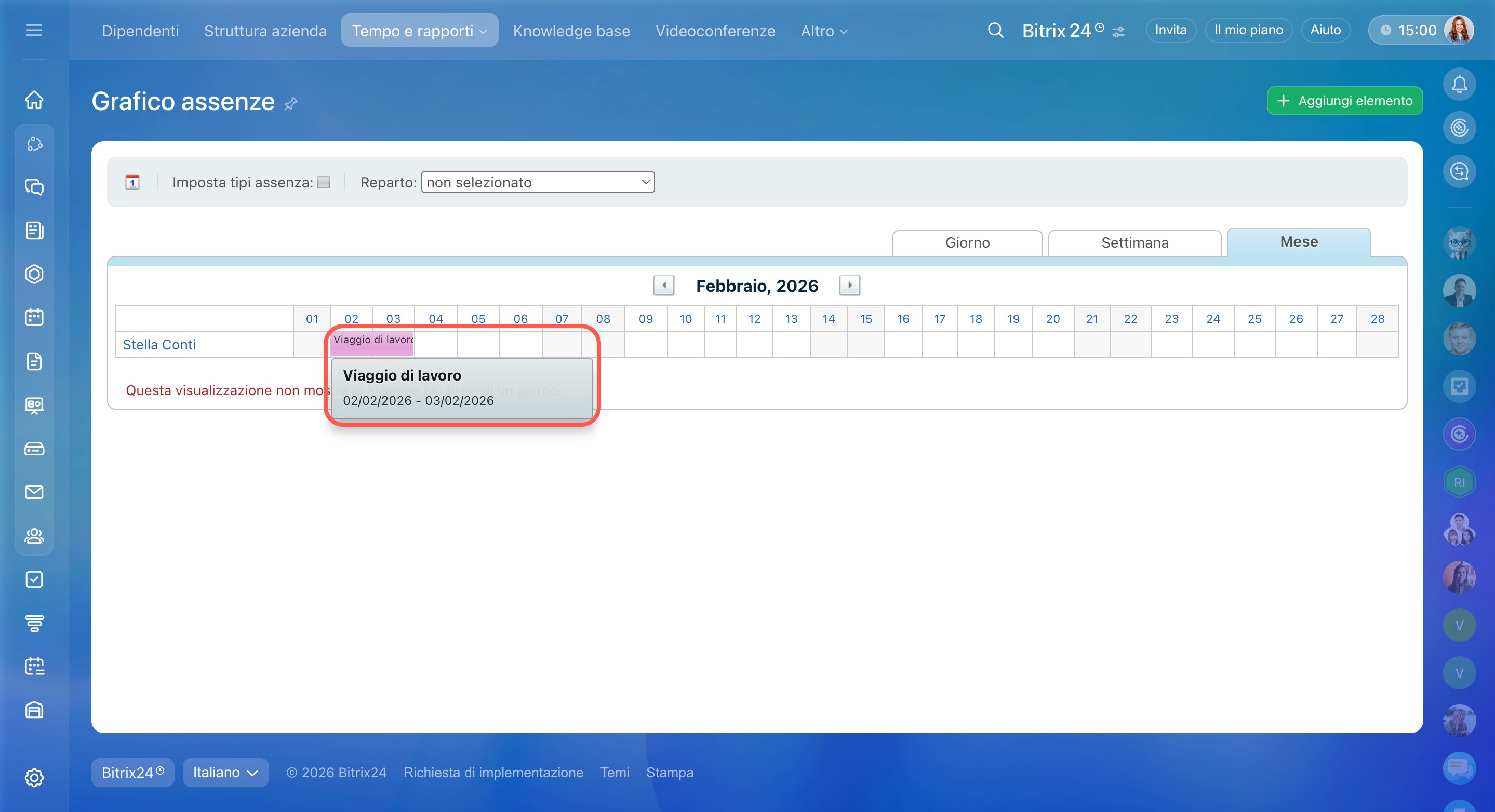Viewport: 1495px width, 812px height.
Task: Click the pin icon beside Grafico assenze
Action: click(291, 103)
